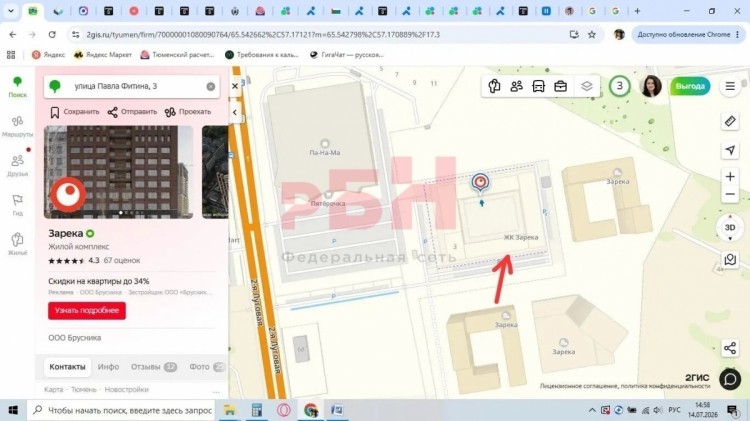Screen dimensions: 750x421
Task: Zoom out on the map
Action: tap(730, 194)
